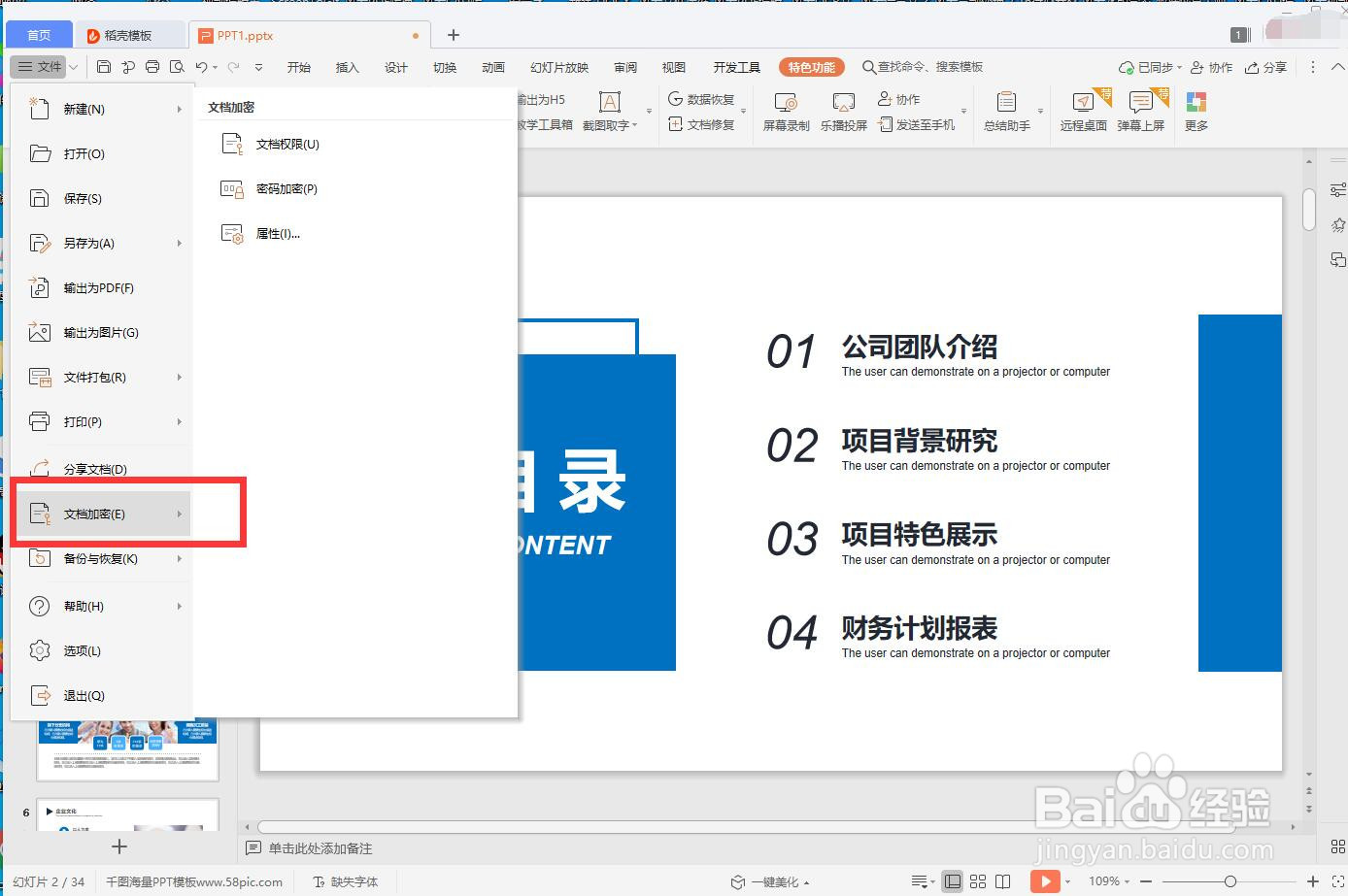Screen dimensions: 1348x896
Task: Expand the 备份与恢复(K) submenu
Action: click(180, 558)
